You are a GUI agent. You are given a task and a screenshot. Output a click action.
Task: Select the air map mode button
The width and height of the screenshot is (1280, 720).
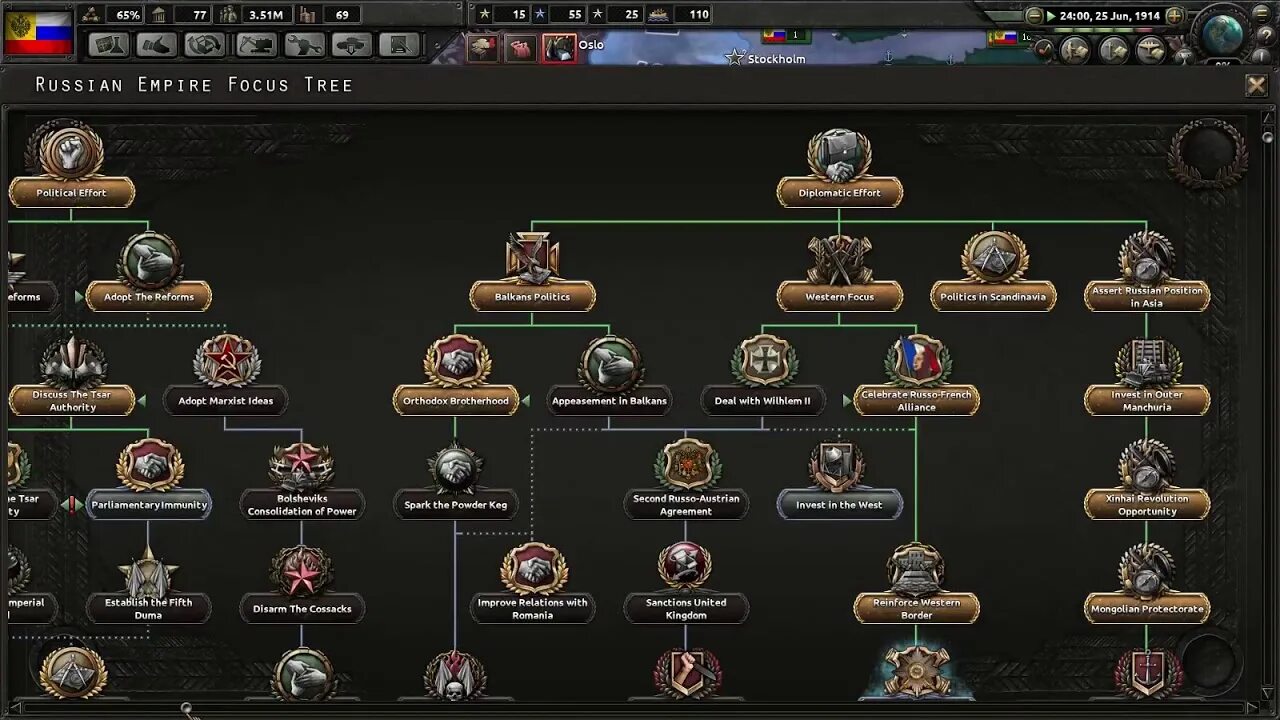[x=1150, y=49]
